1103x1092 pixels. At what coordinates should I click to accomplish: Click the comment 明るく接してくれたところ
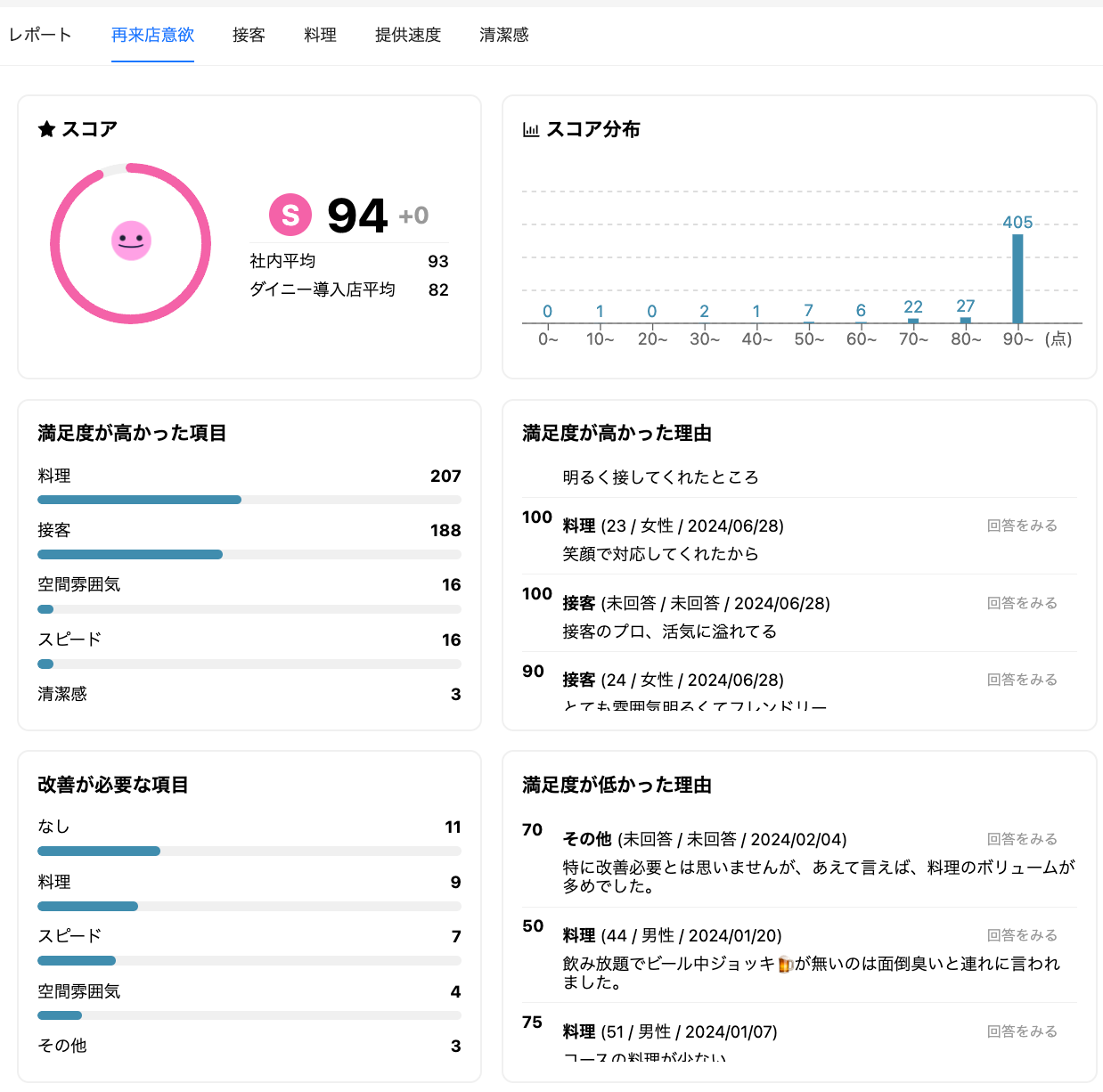660,477
